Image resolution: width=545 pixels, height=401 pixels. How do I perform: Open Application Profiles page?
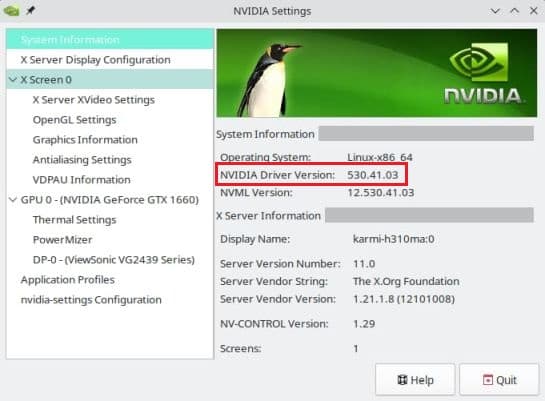coord(68,280)
